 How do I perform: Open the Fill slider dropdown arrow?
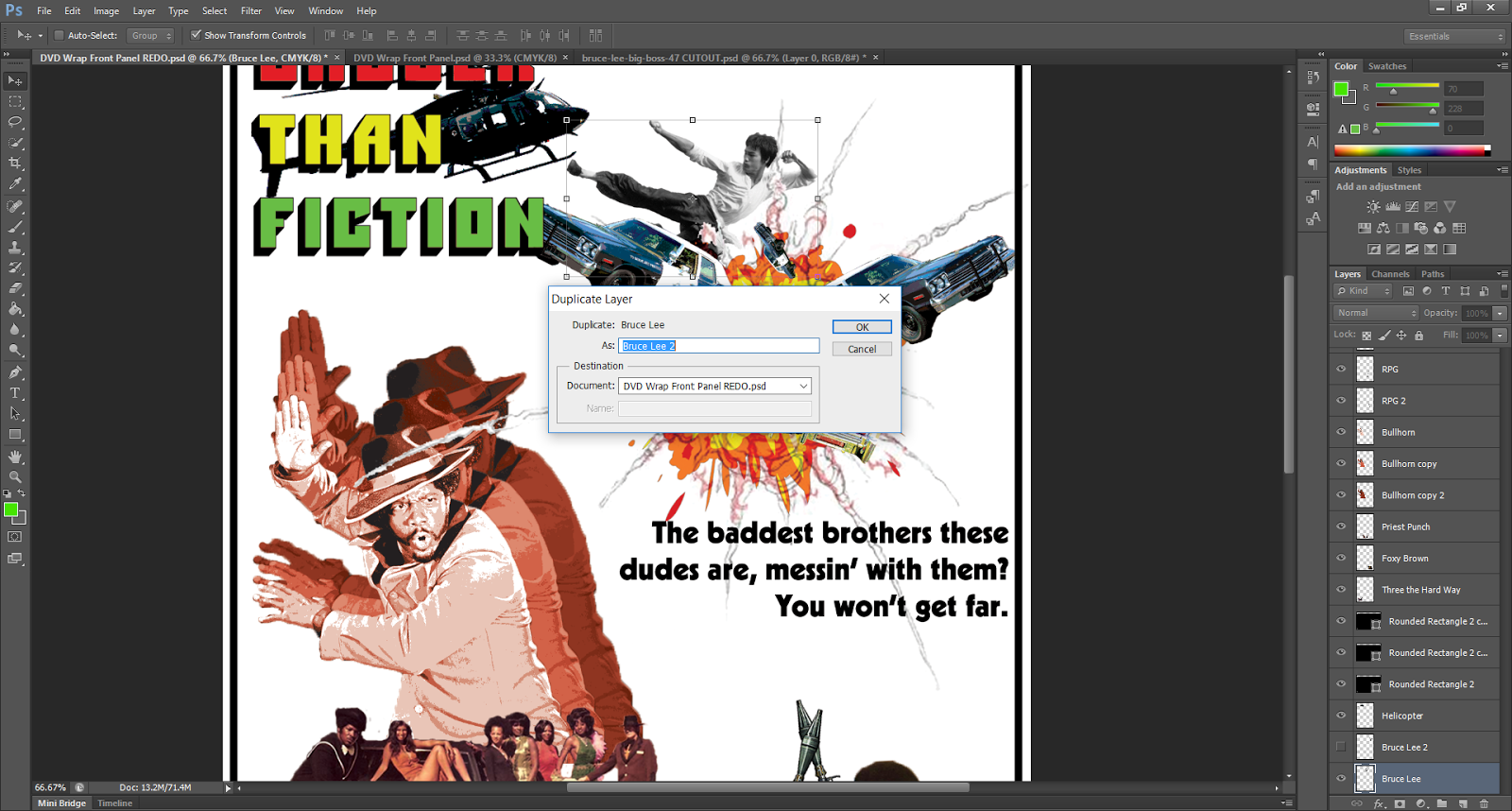tap(1500, 335)
